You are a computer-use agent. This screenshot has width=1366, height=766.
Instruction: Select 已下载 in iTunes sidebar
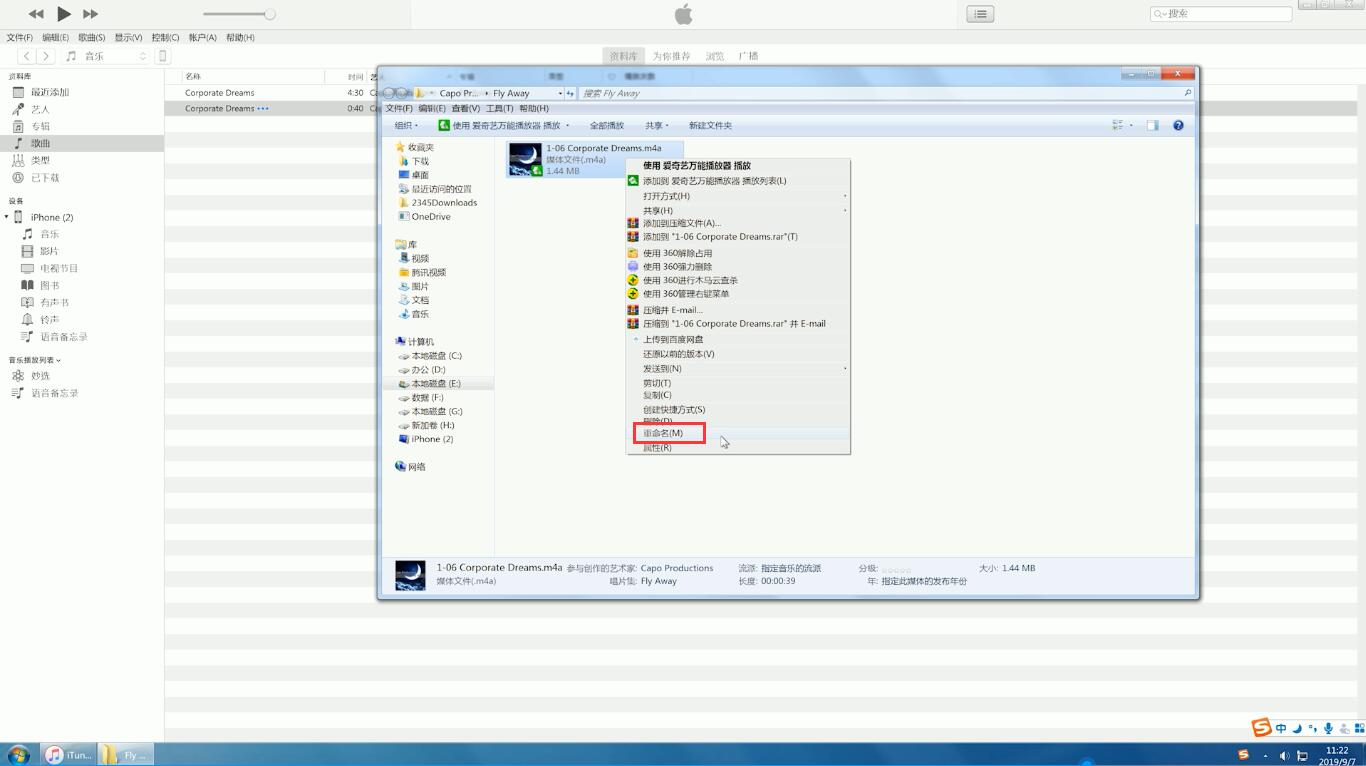click(x=45, y=177)
